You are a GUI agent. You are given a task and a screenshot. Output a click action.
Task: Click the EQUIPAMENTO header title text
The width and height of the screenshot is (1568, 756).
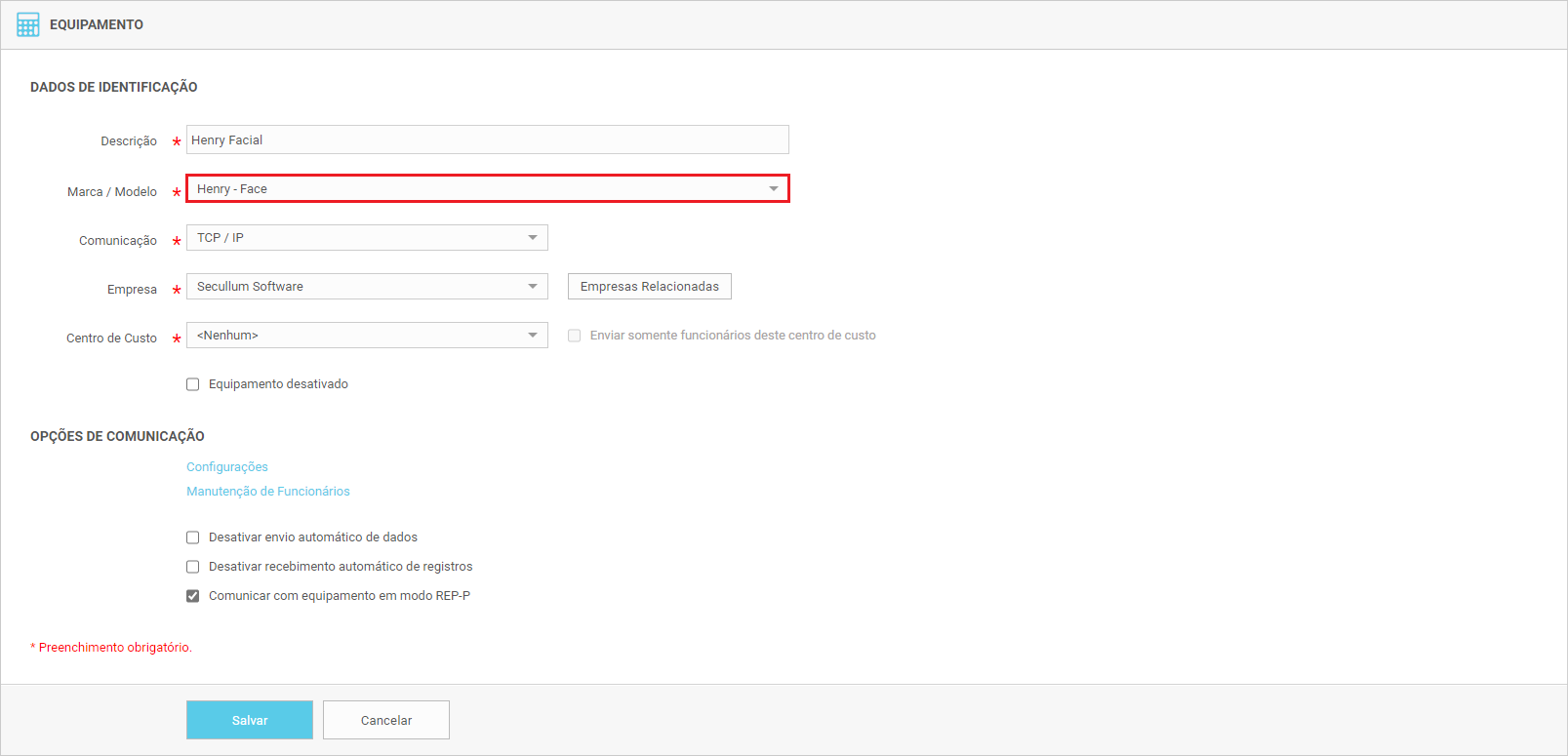point(97,24)
